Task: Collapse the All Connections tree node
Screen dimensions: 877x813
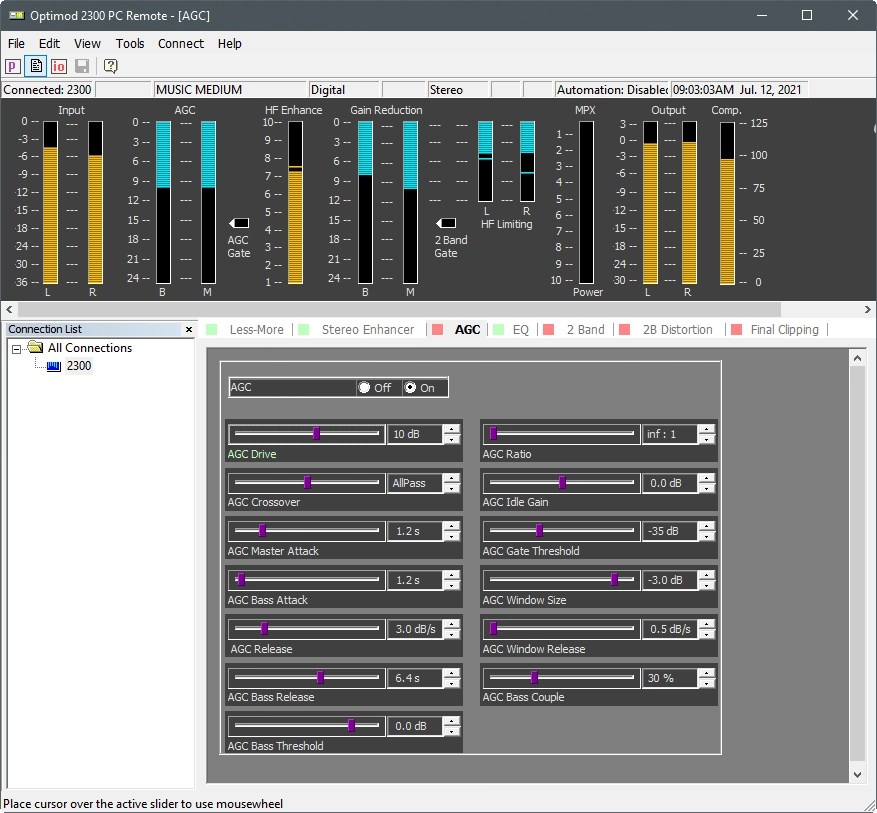Action: [x=16, y=349]
